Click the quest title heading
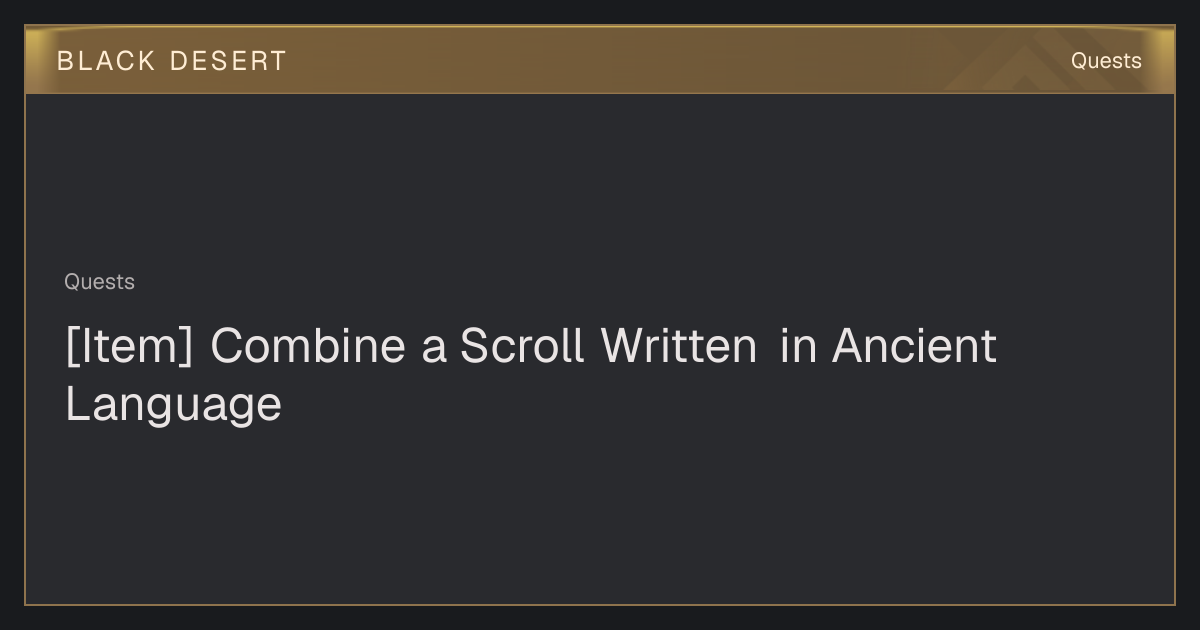This screenshot has width=1200, height=630. [x=531, y=375]
